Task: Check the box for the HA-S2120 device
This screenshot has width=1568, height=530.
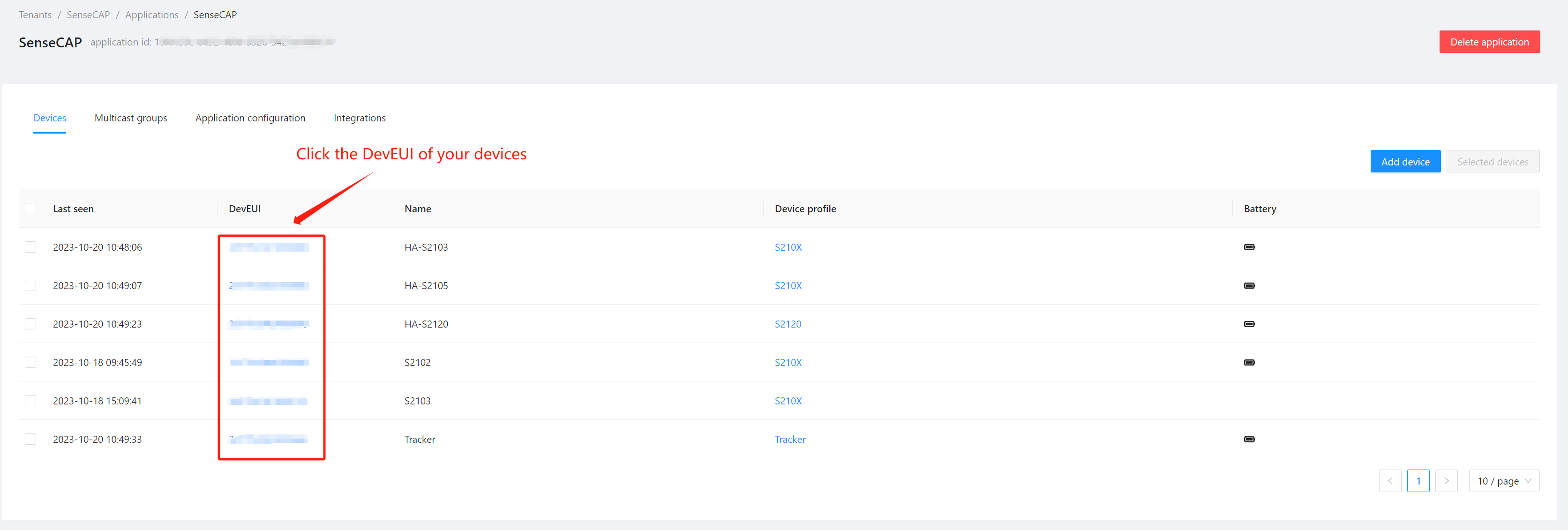Action: pyautogui.click(x=30, y=324)
